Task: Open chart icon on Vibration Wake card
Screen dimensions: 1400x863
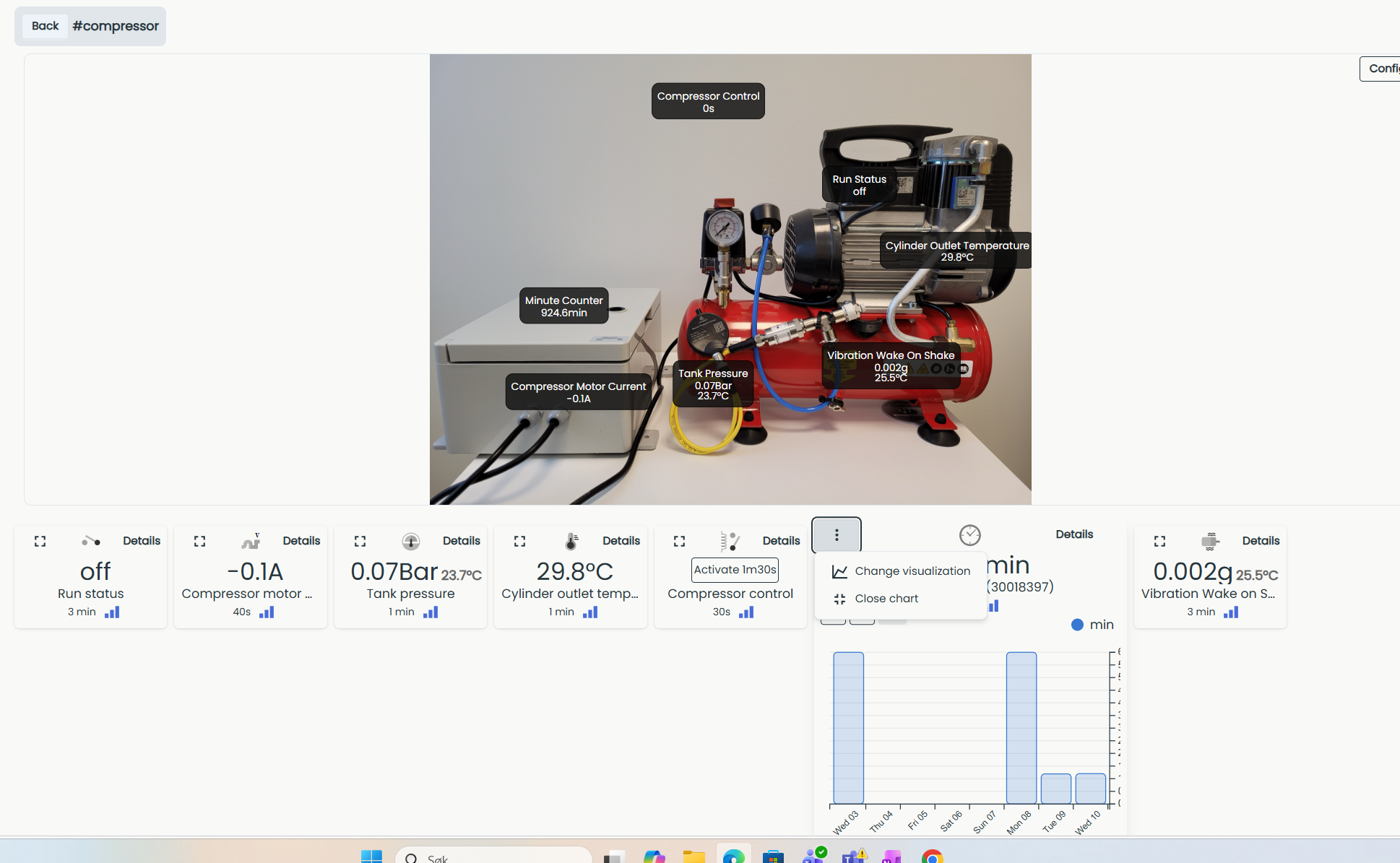Action: click(1231, 612)
